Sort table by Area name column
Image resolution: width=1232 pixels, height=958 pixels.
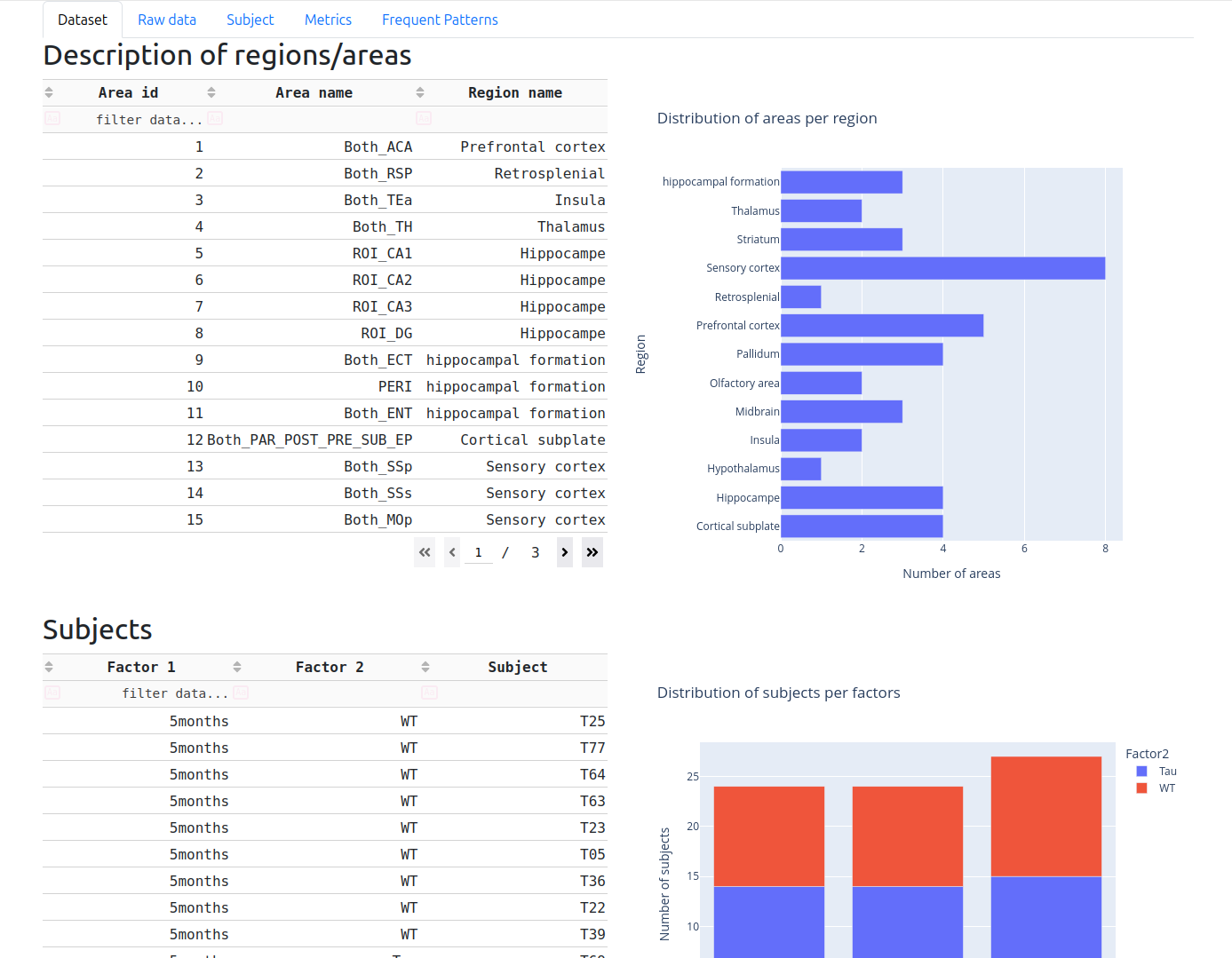211,92
